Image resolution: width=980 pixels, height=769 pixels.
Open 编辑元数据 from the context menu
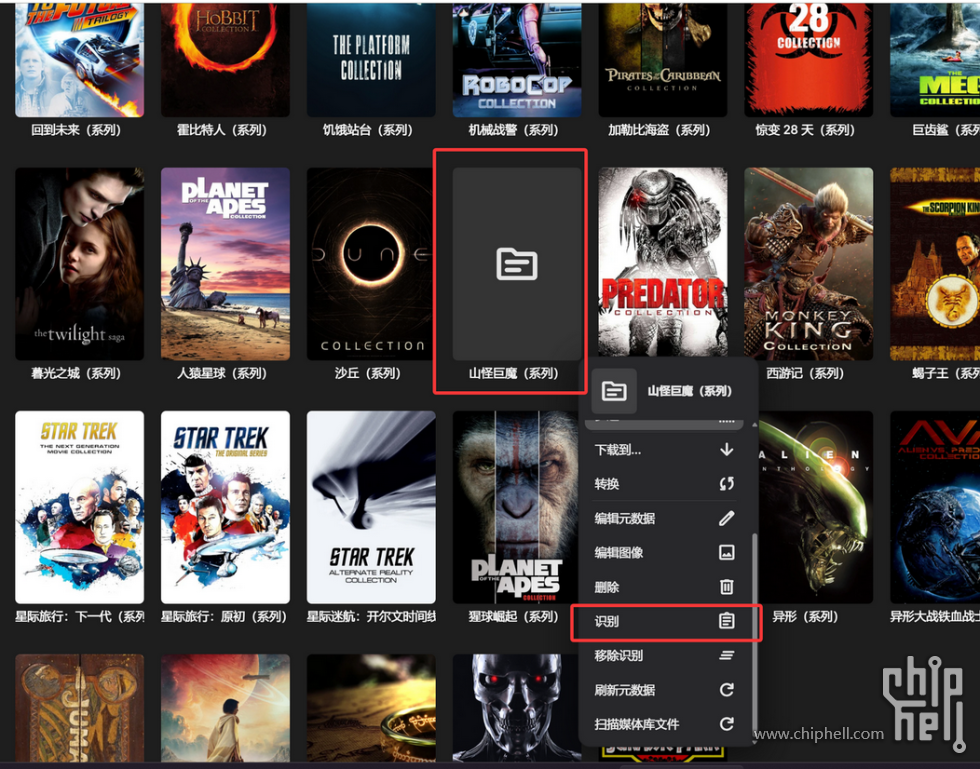click(664, 518)
